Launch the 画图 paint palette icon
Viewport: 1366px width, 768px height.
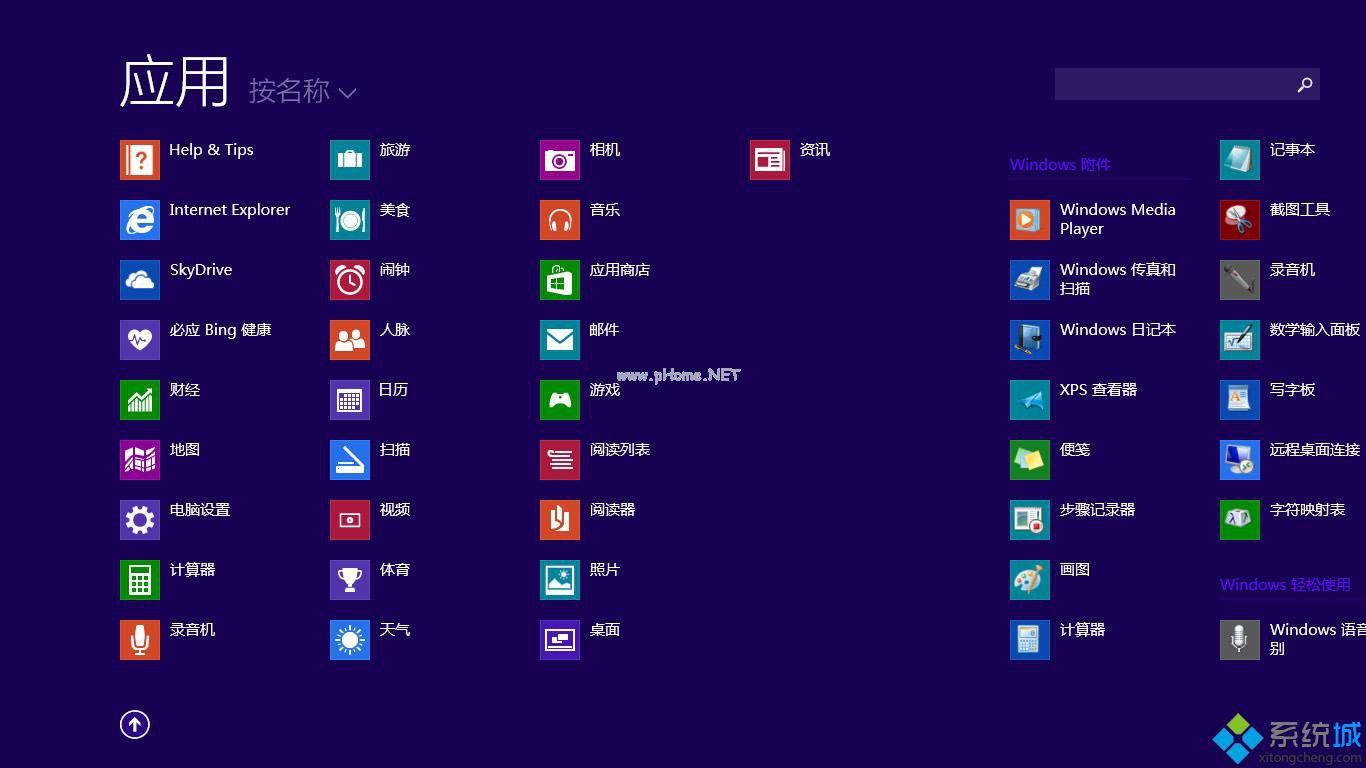click(1030, 580)
